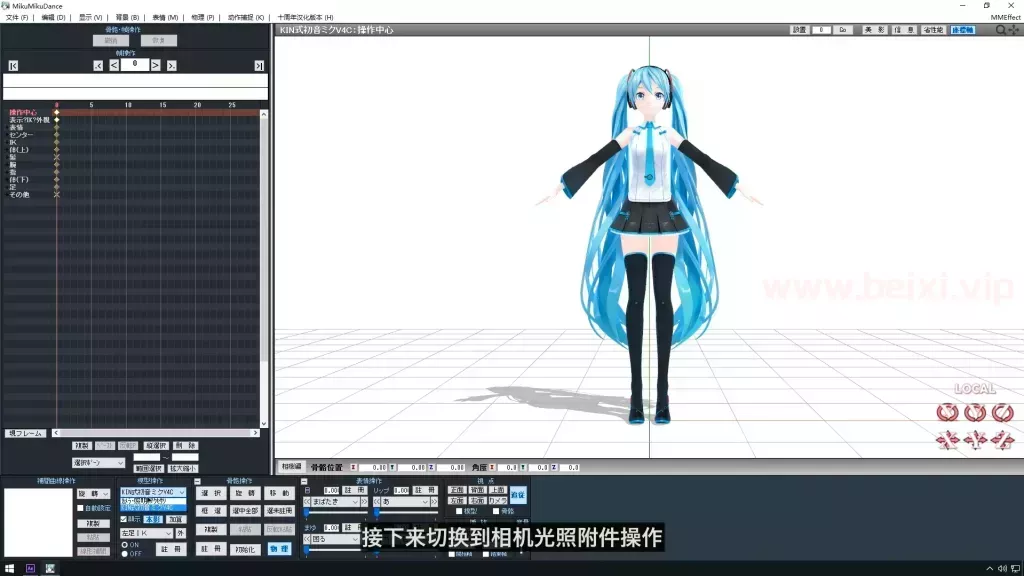Click the first LOCAL rotation gizmo icon

point(948,413)
